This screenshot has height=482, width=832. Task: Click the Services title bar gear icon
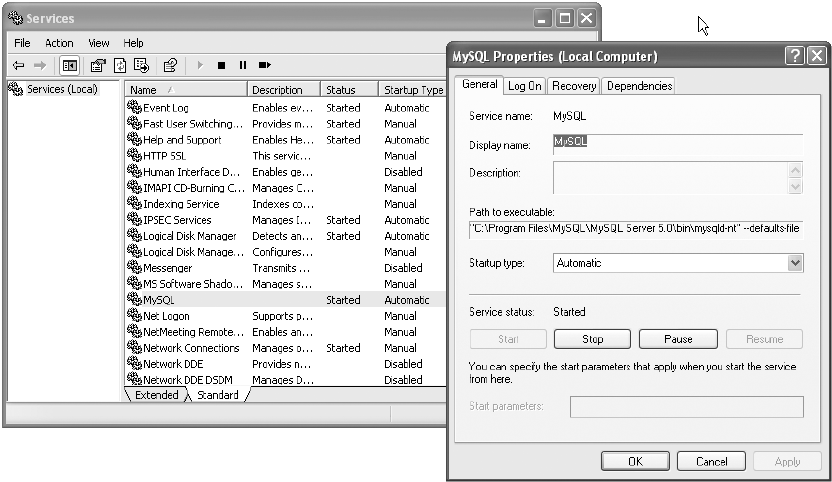coord(16,18)
